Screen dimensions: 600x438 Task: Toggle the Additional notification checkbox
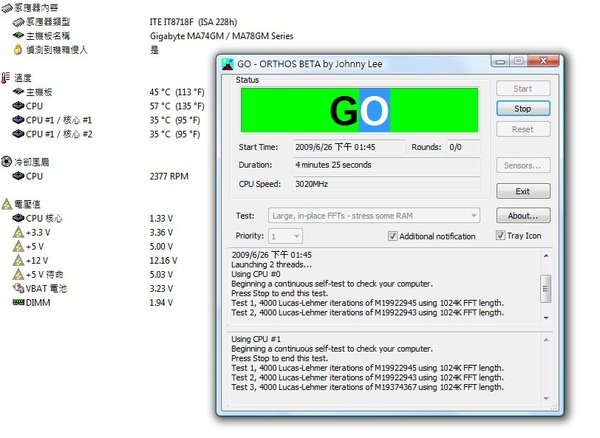[392, 236]
